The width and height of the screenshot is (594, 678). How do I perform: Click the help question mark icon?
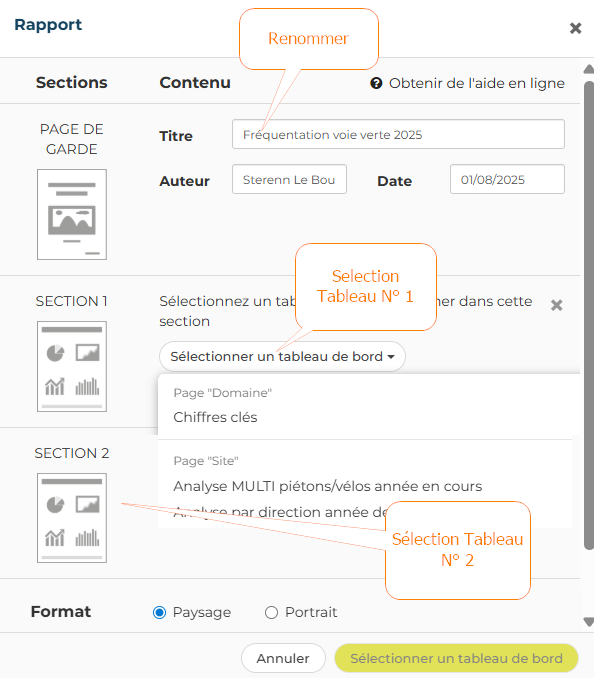(376, 83)
